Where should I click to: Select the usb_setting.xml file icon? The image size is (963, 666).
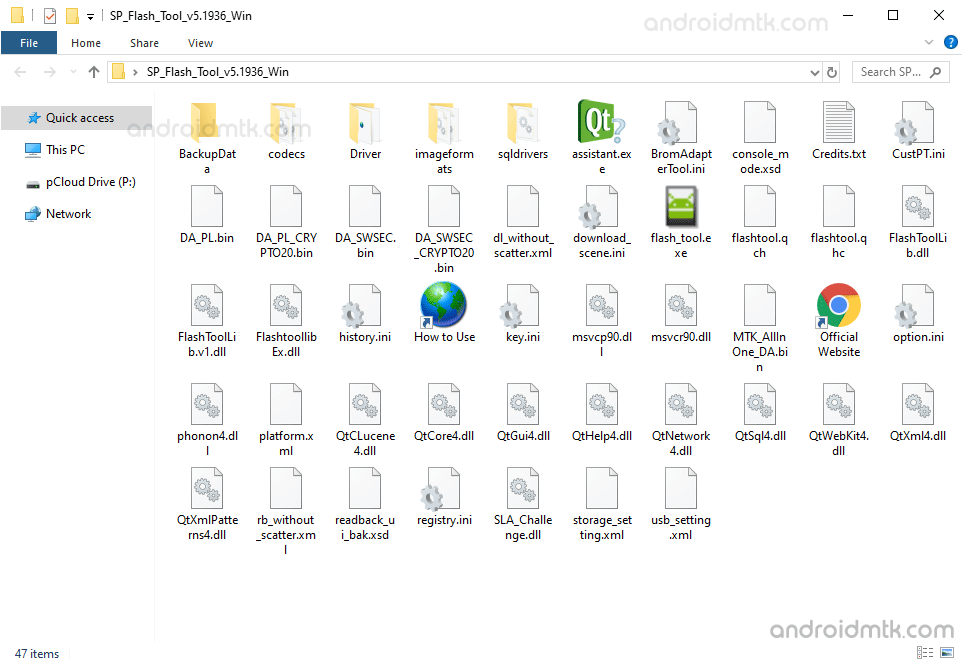tap(680, 488)
